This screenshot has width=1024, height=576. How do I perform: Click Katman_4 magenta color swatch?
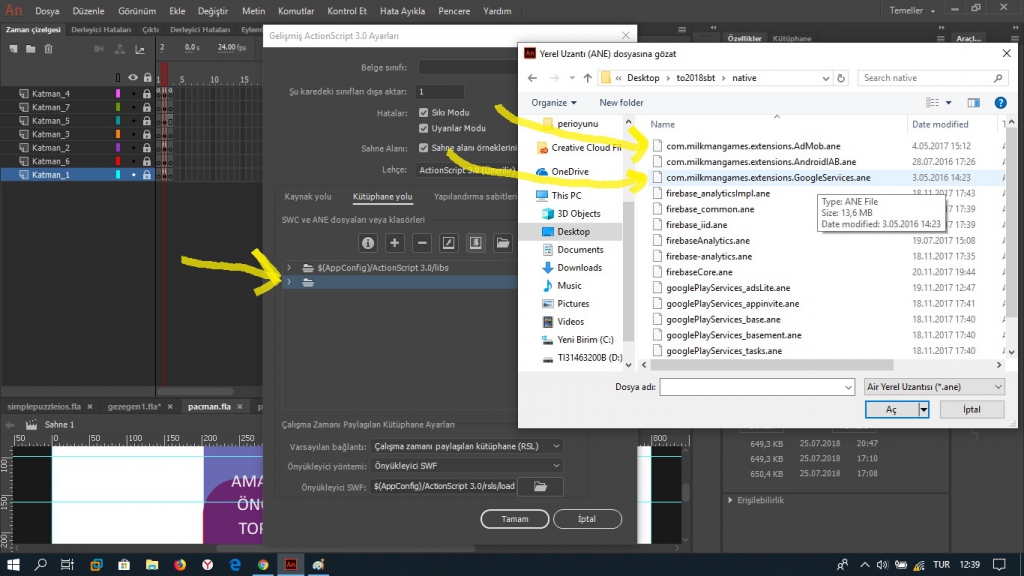(118, 94)
